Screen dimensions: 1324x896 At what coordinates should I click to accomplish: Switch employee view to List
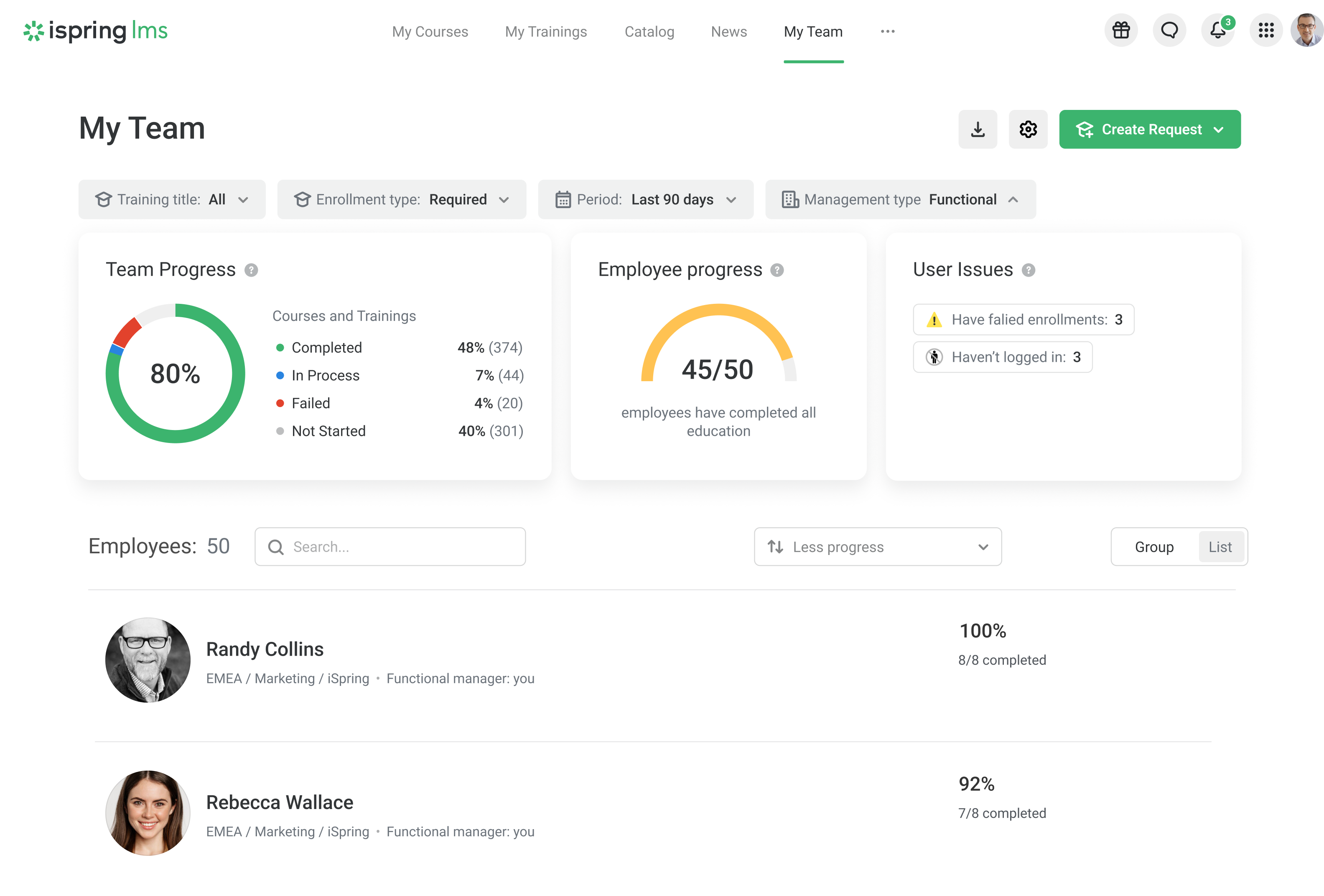(x=1221, y=546)
